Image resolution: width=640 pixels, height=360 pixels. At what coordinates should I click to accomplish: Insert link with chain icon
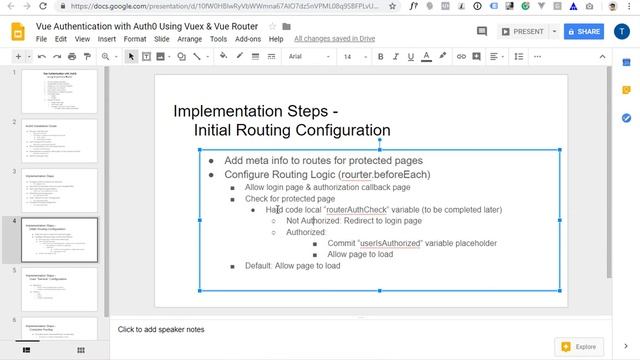pyautogui.click(x=461, y=57)
